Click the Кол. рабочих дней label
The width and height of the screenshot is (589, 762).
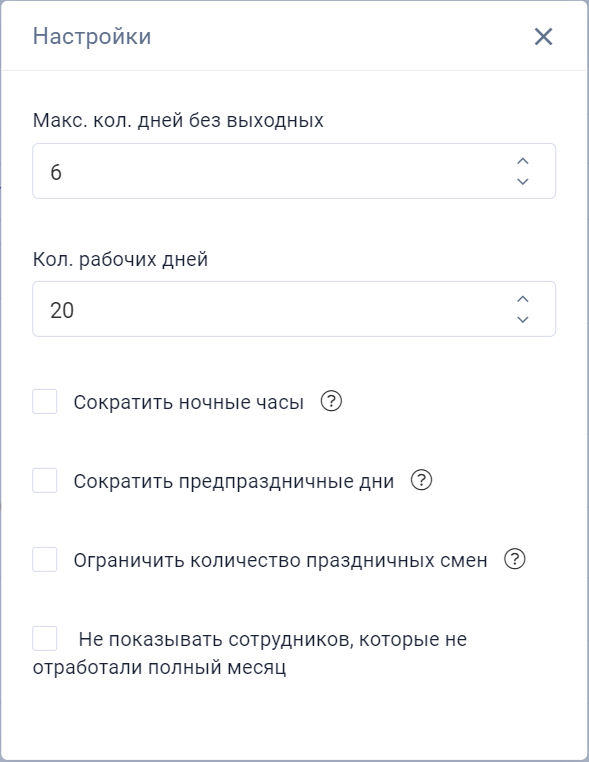tap(120, 259)
